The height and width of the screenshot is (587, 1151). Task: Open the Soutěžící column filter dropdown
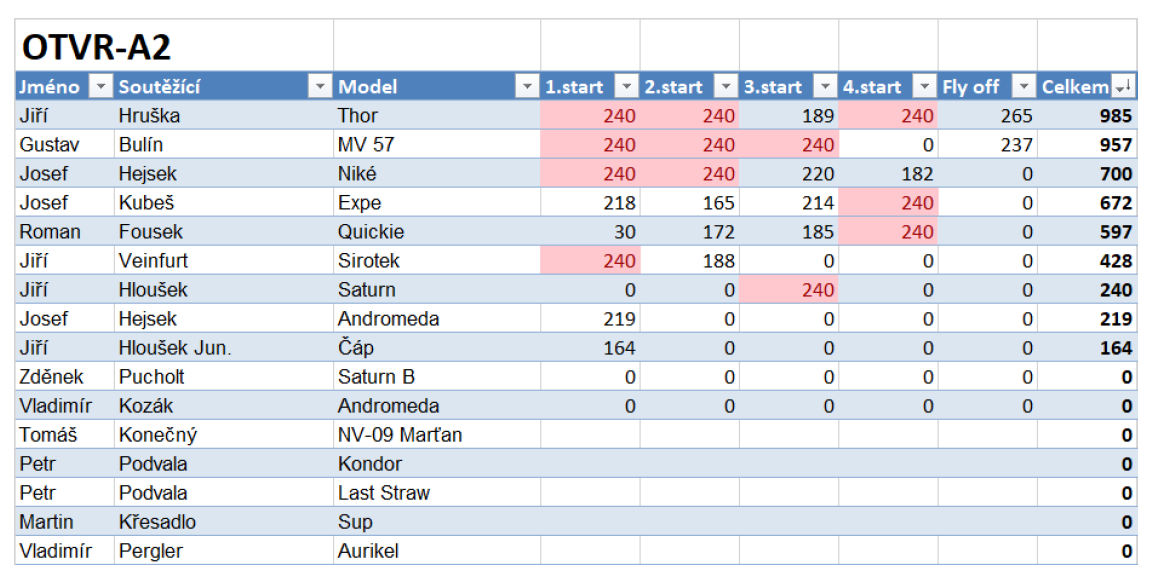pyautogui.click(x=319, y=87)
